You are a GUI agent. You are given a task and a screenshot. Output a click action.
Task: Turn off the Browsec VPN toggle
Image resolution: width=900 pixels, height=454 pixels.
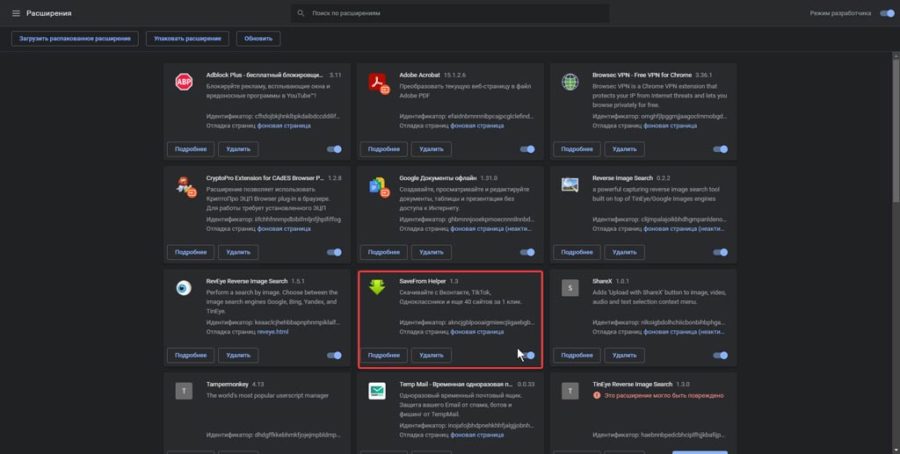point(720,149)
